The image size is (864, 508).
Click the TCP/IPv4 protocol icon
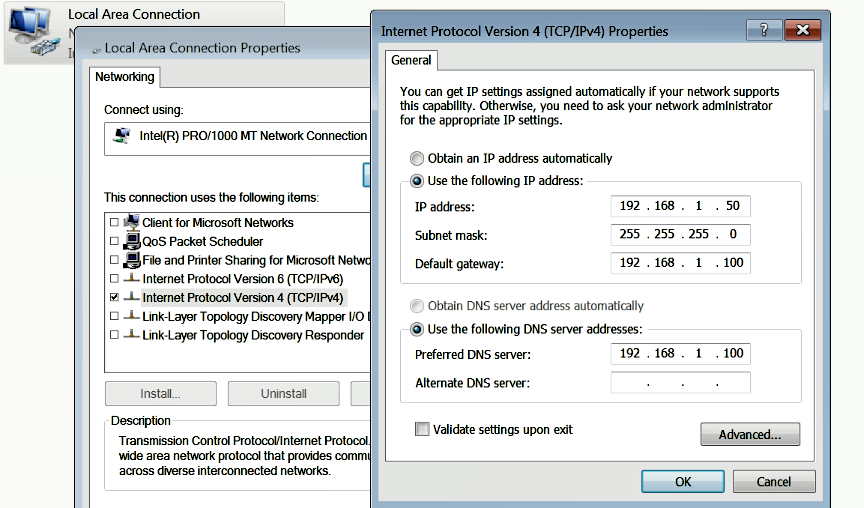(x=132, y=296)
